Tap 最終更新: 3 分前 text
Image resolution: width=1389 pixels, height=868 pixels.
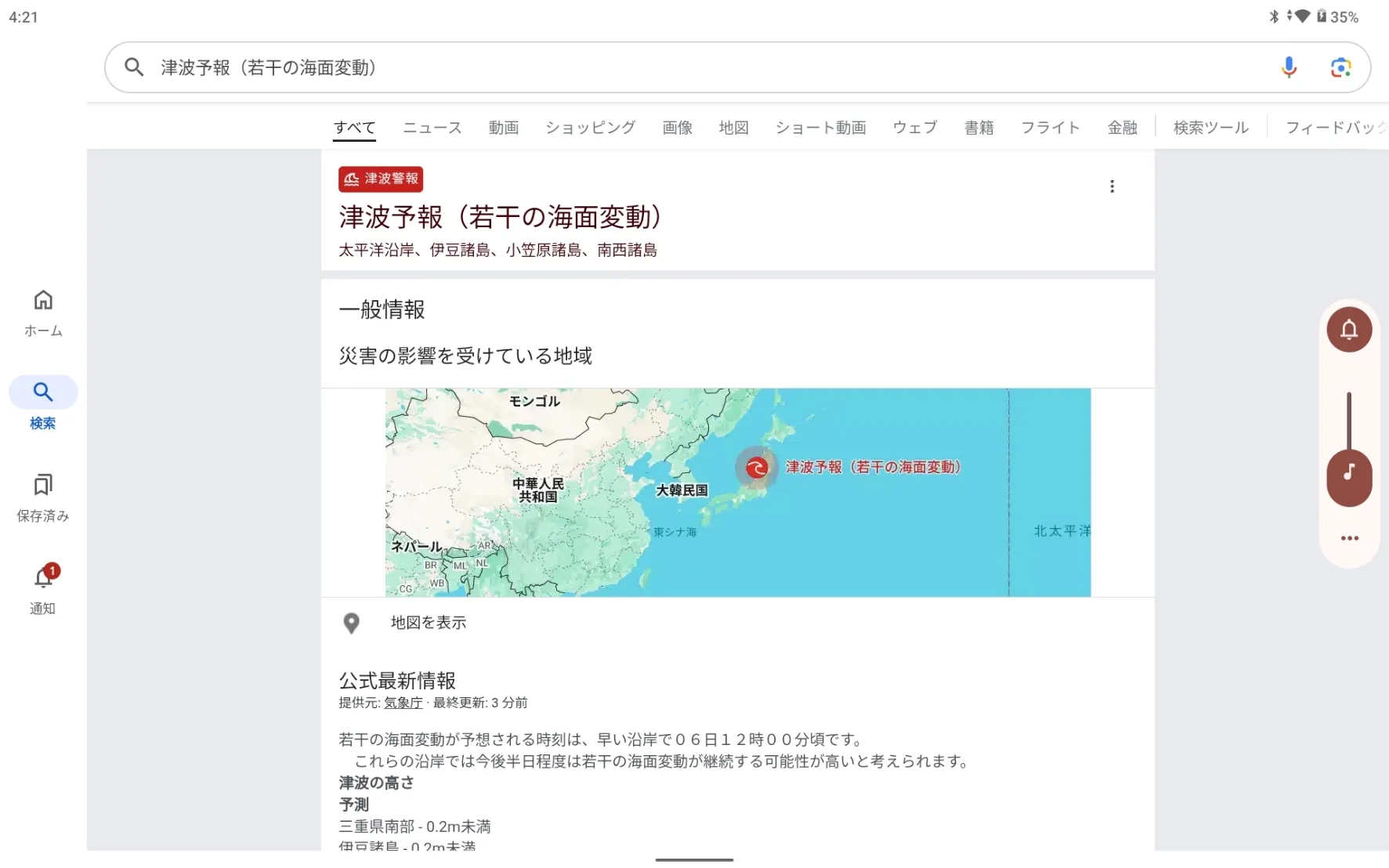tap(480, 703)
